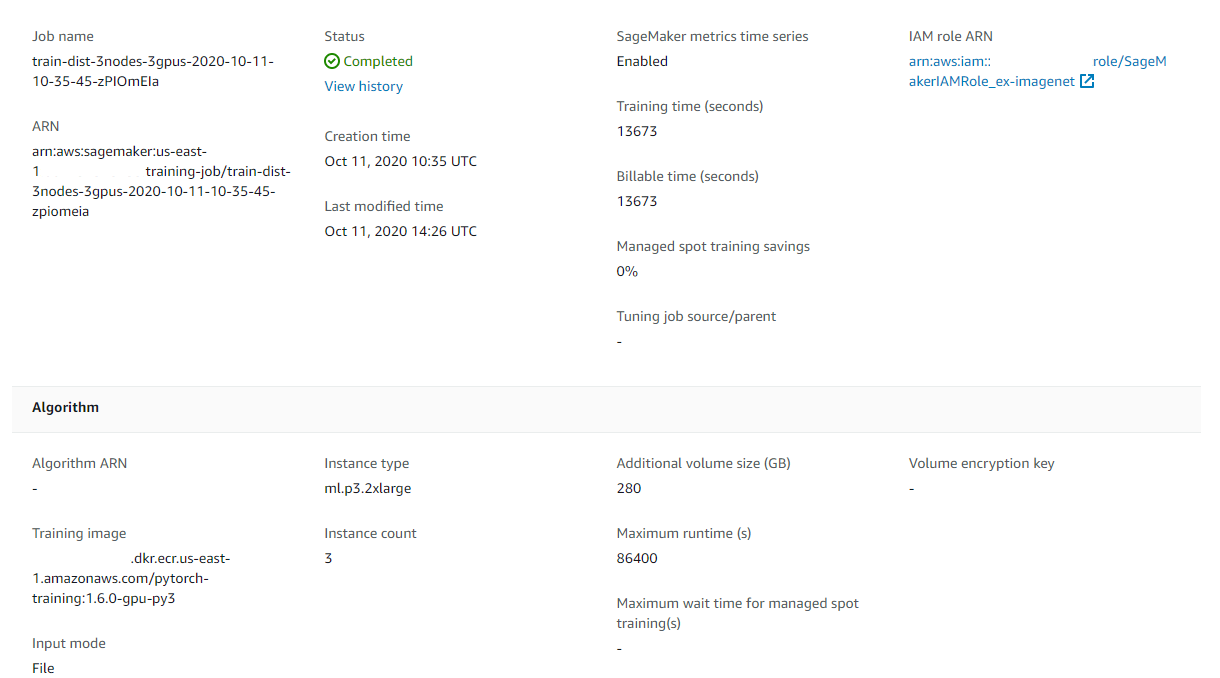Image resolution: width=1220 pixels, height=678 pixels.
Task: Click the external link icon beside IAM role
Action: (1087, 82)
